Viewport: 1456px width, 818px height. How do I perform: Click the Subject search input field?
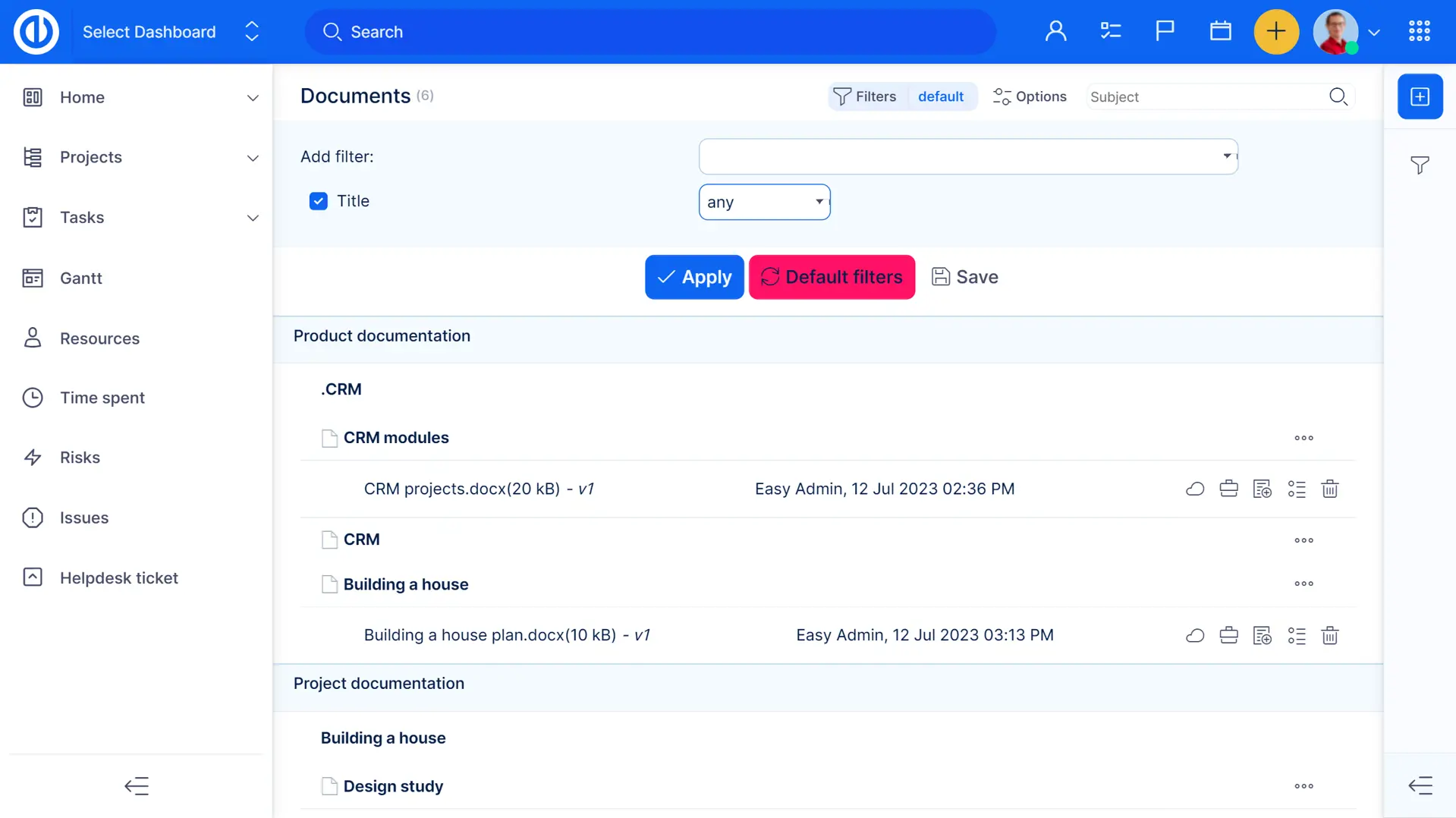[x=1206, y=97]
